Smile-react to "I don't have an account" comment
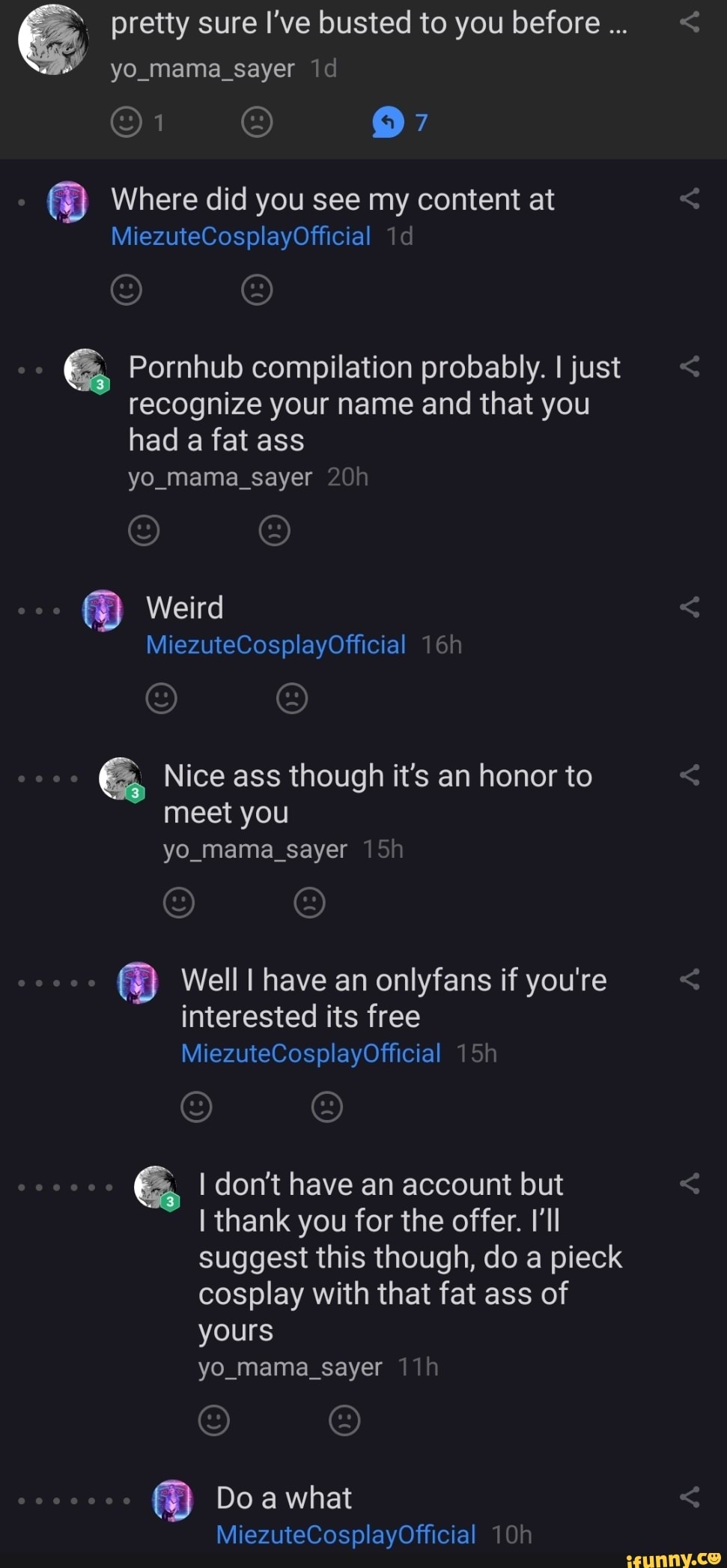Screen dimensions: 727x1568 [x=214, y=1420]
